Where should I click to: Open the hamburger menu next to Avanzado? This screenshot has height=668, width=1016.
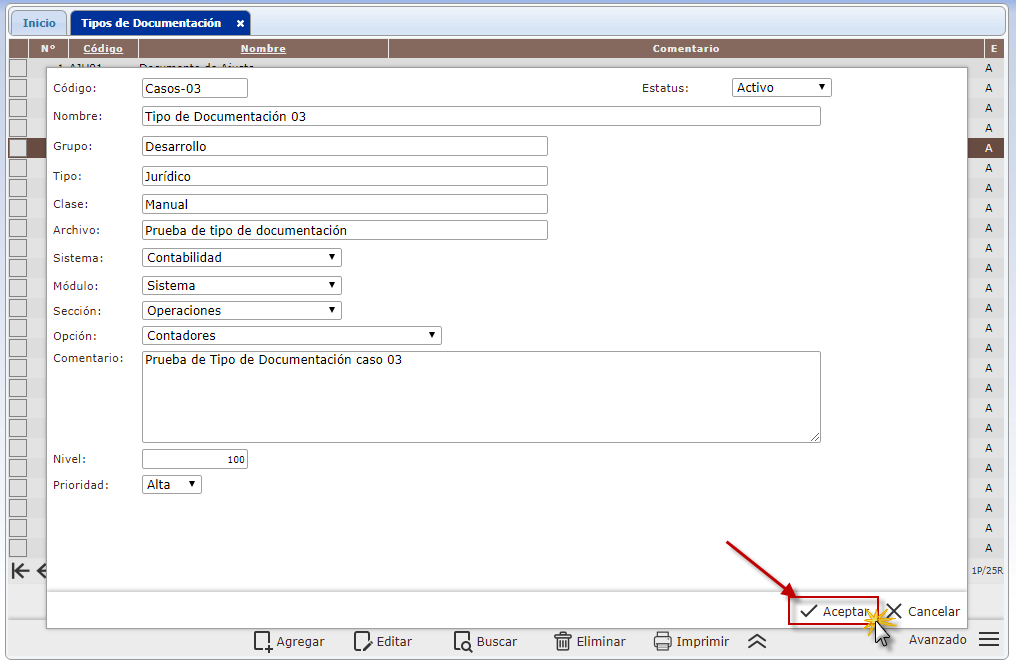pyautogui.click(x=989, y=639)
